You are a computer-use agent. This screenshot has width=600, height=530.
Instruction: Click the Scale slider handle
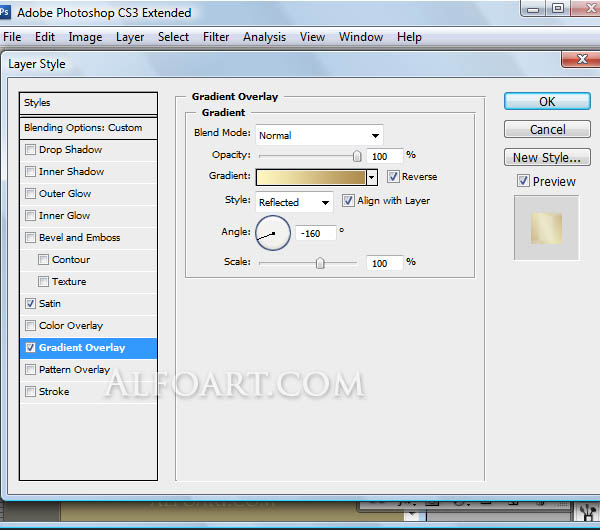[x=320, y=263]
